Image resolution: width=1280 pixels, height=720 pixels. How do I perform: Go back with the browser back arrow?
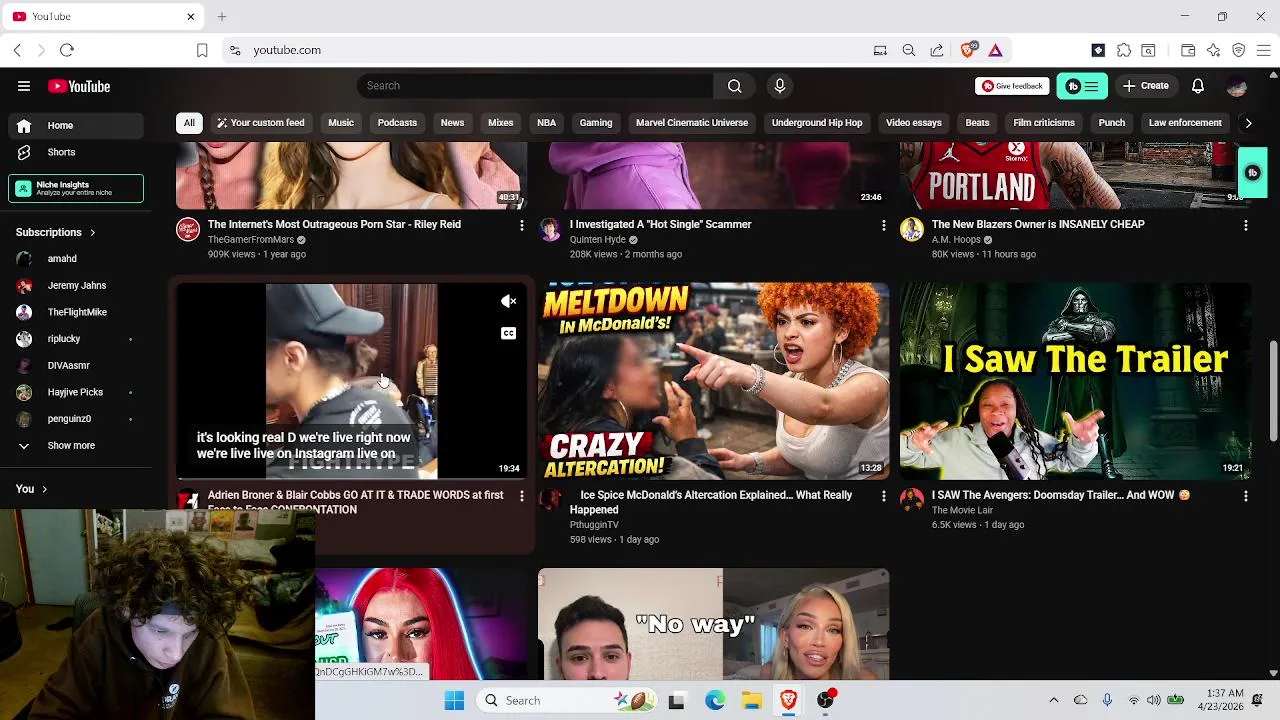(17, 50)
